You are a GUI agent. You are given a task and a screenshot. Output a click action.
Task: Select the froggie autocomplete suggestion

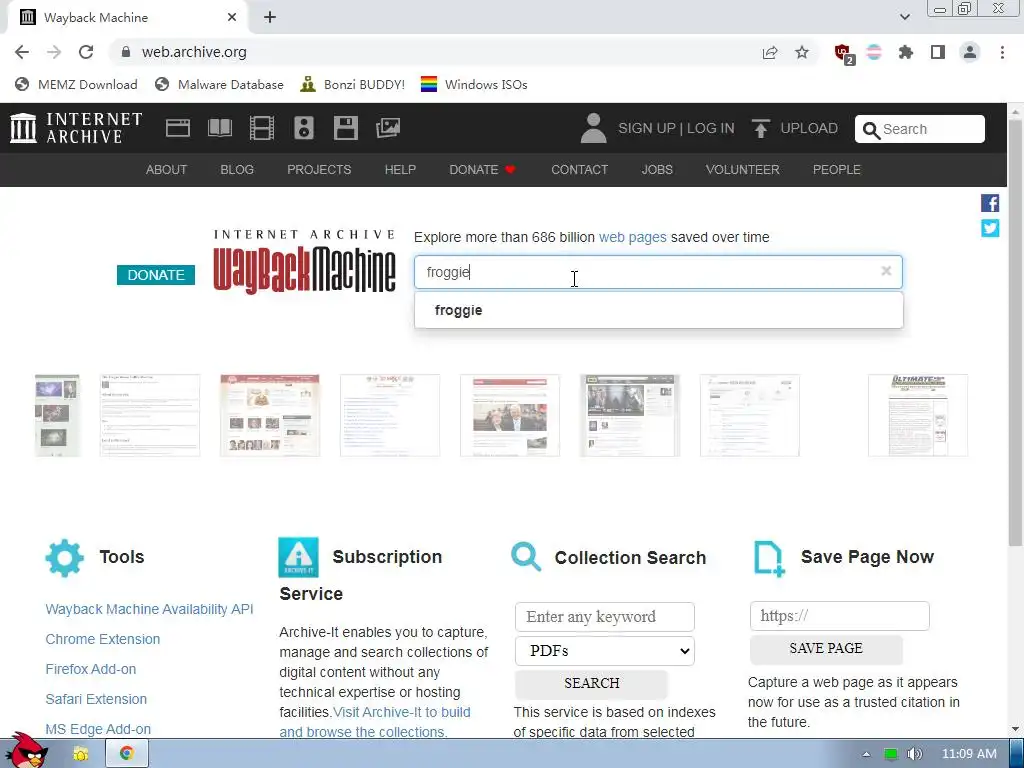click(x=659, y=310)
